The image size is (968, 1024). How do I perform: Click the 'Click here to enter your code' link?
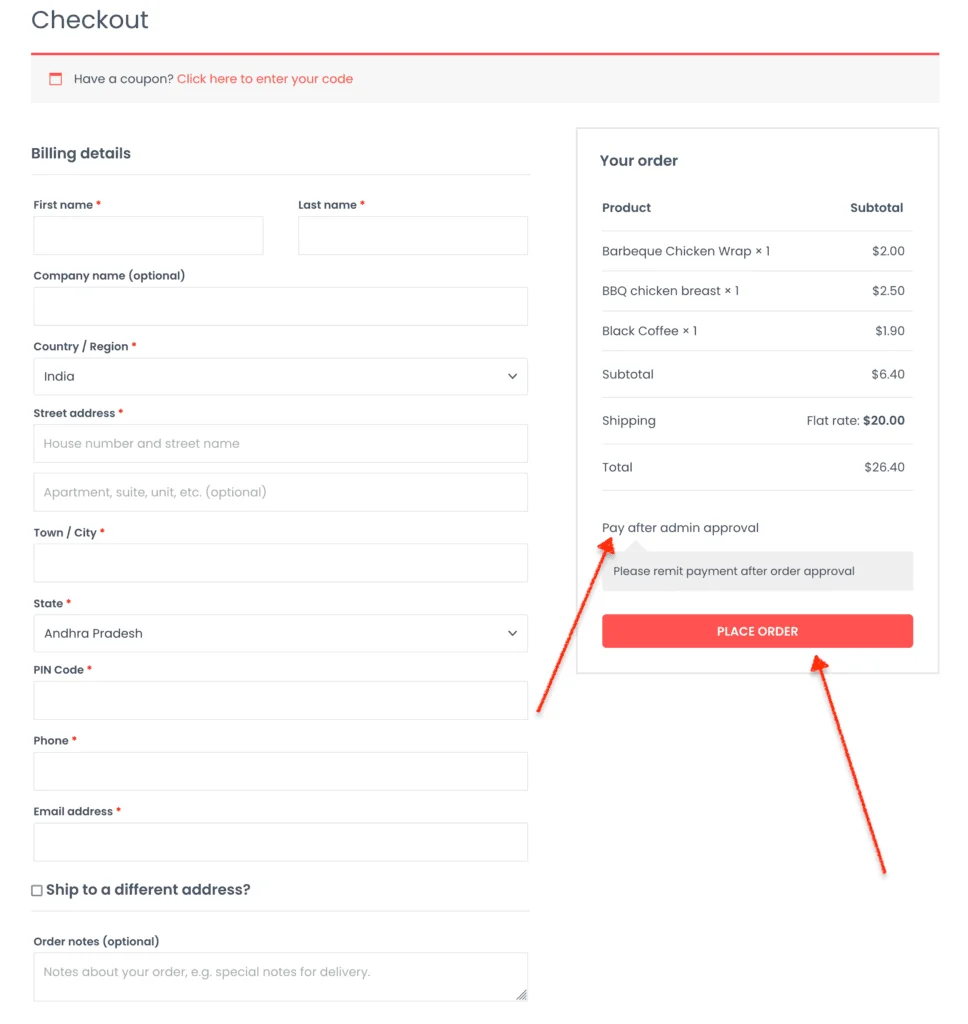[265, 79]
